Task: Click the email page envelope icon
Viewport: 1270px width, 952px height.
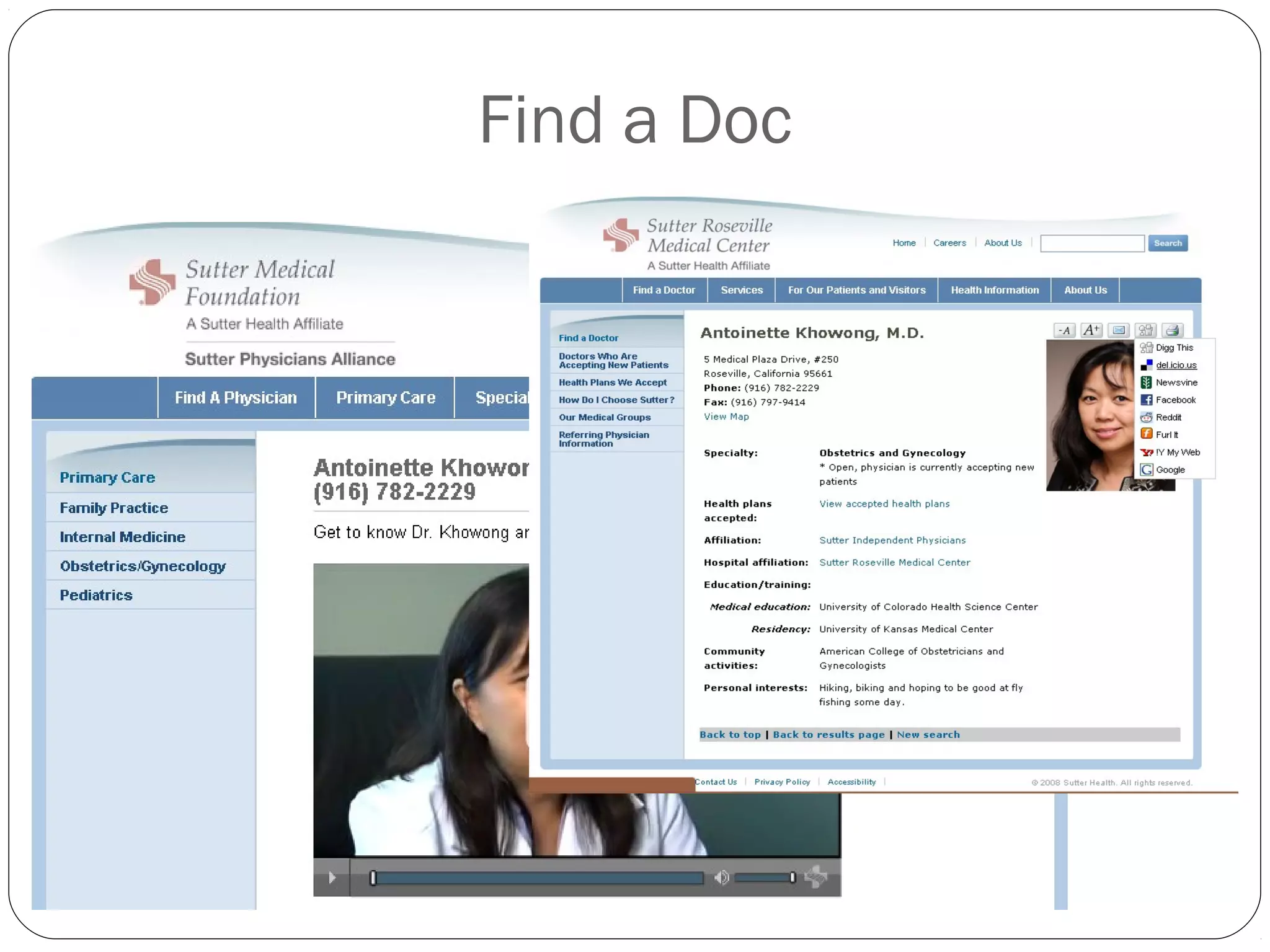Action: [1119, 330]
